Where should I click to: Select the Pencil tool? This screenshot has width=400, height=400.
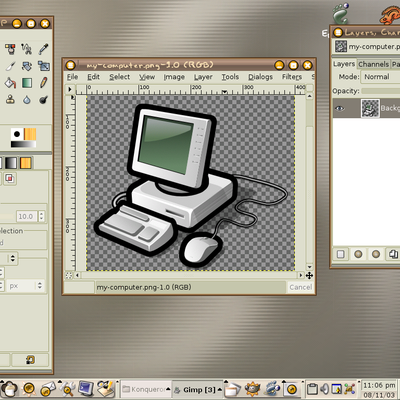point(43,83)
